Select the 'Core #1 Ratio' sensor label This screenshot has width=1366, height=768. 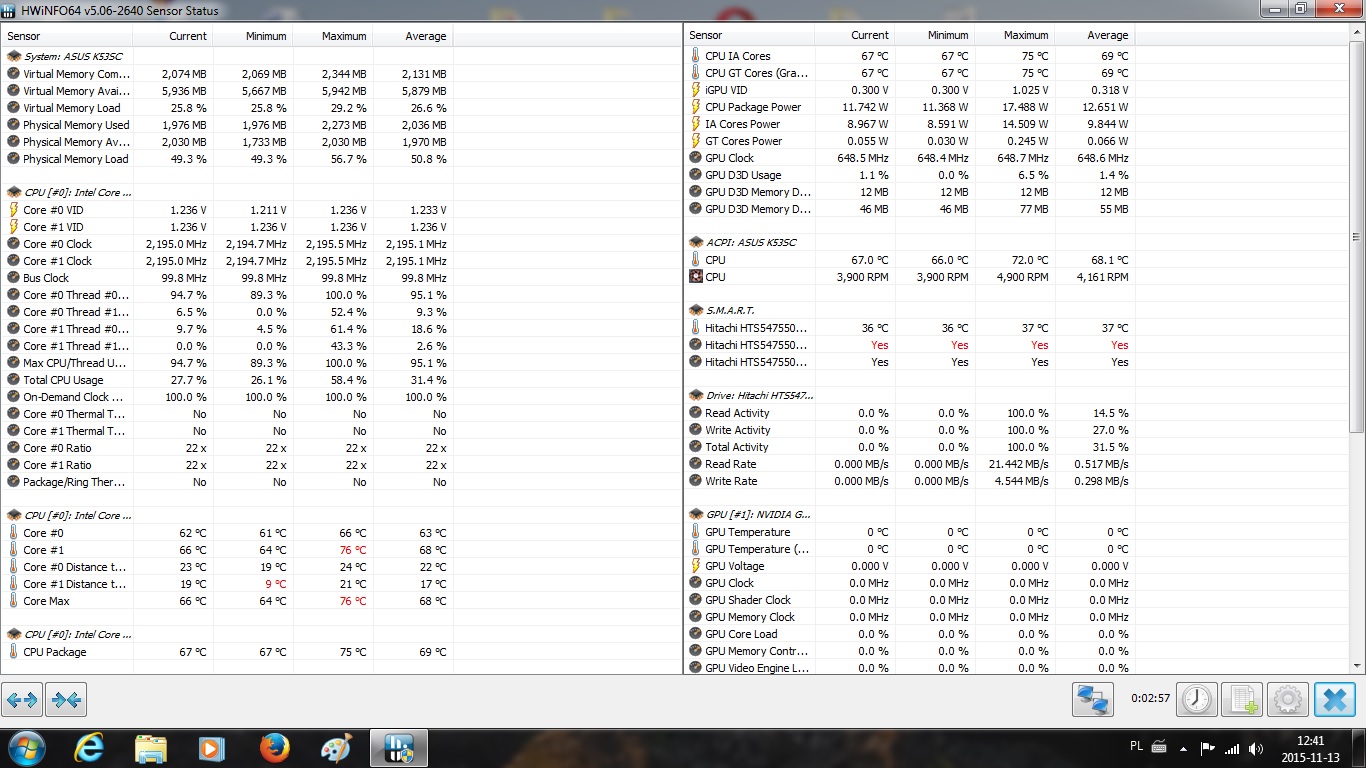tap(57, 465)
